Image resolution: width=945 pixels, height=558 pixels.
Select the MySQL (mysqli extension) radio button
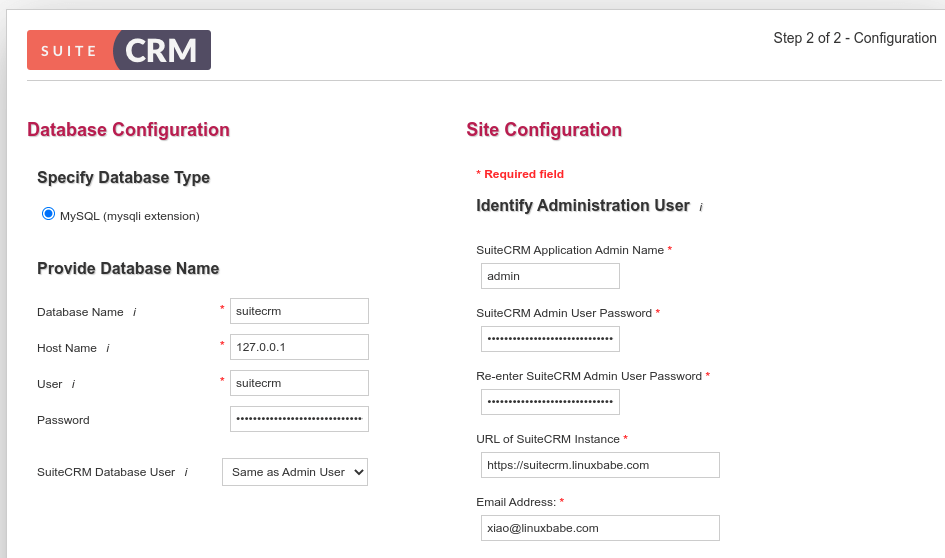48,214
